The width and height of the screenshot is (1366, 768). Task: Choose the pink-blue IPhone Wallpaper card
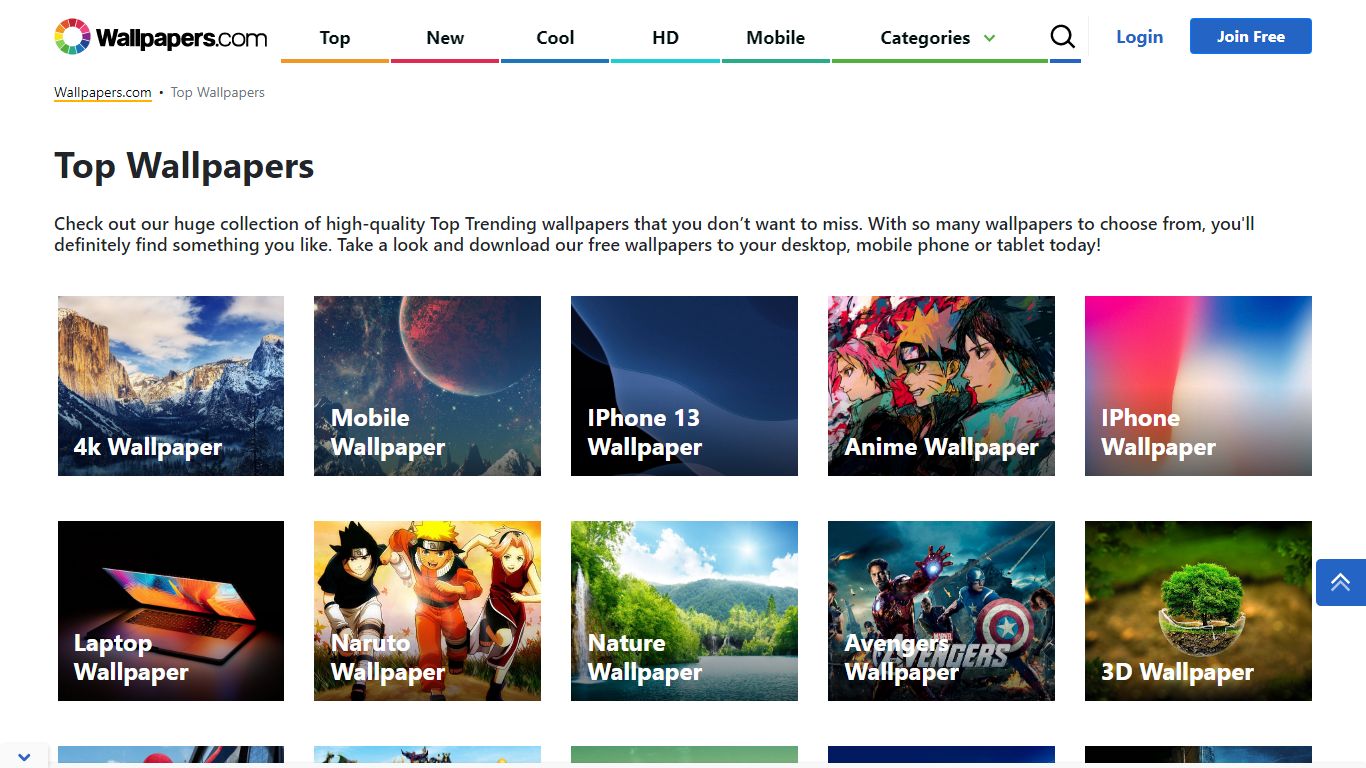(x=1198, y=386)
